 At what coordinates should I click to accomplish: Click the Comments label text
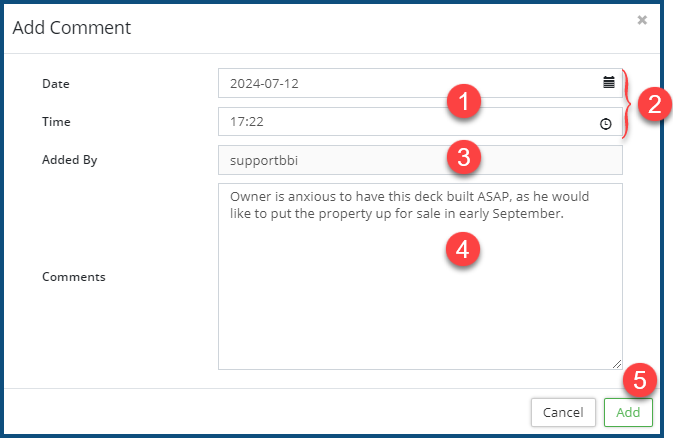74,277
